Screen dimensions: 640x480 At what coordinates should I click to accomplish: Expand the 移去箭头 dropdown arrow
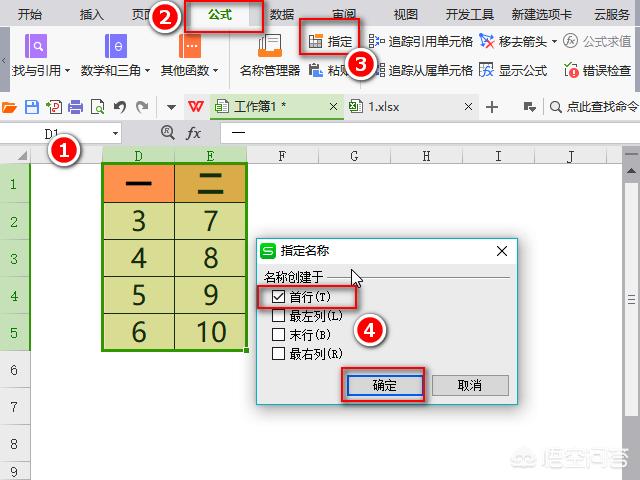[554, 41]
